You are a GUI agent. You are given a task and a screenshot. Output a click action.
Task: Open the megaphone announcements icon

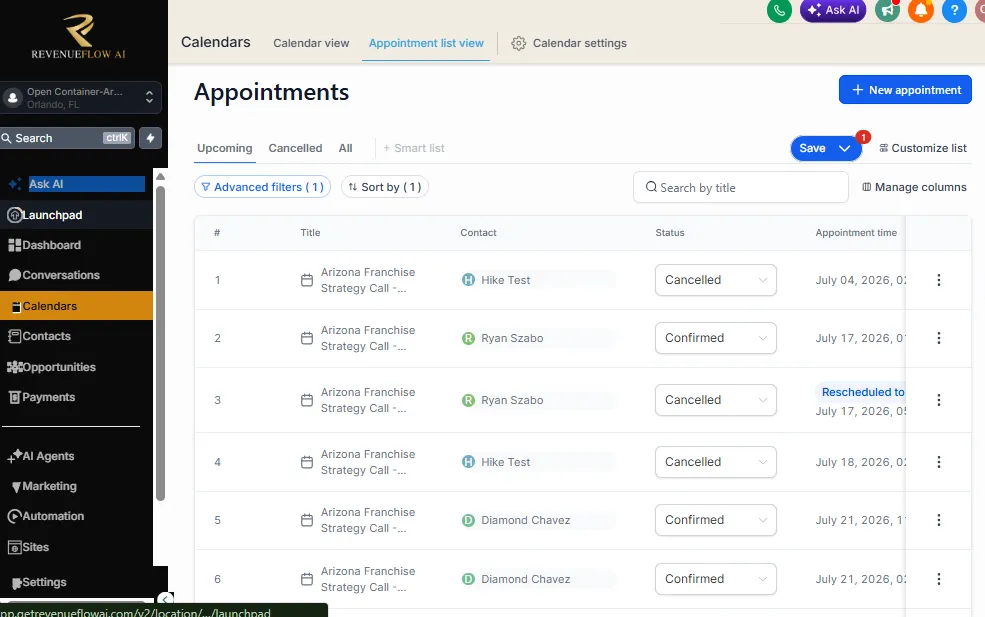(x=887, y=10)
